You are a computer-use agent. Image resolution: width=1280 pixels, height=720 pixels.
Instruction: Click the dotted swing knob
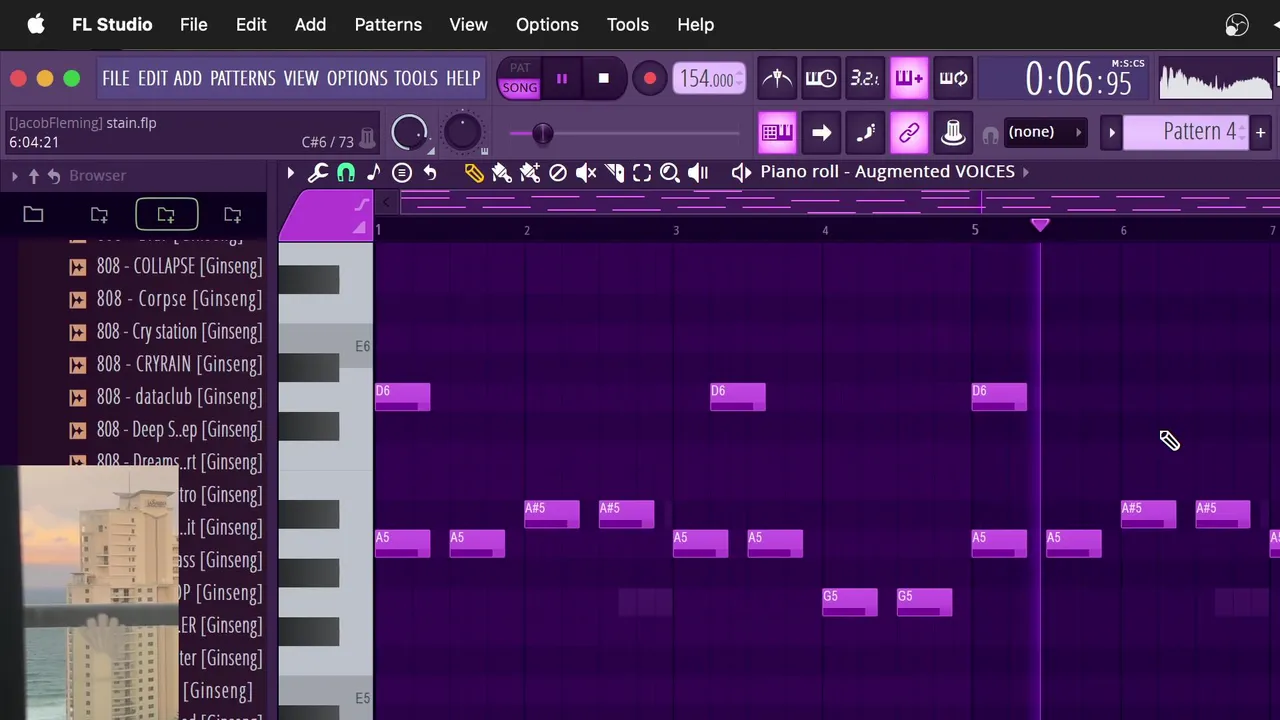[462, 132]
